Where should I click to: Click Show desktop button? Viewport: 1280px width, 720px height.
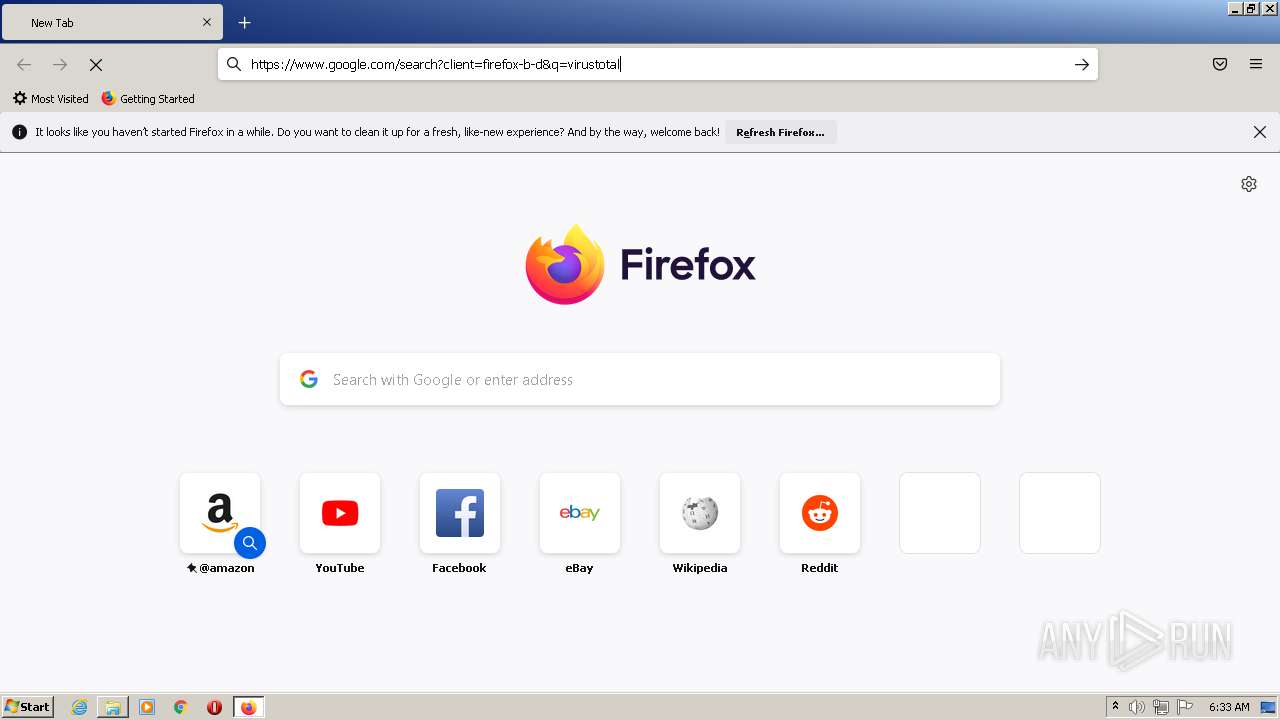coord(1269,707)
